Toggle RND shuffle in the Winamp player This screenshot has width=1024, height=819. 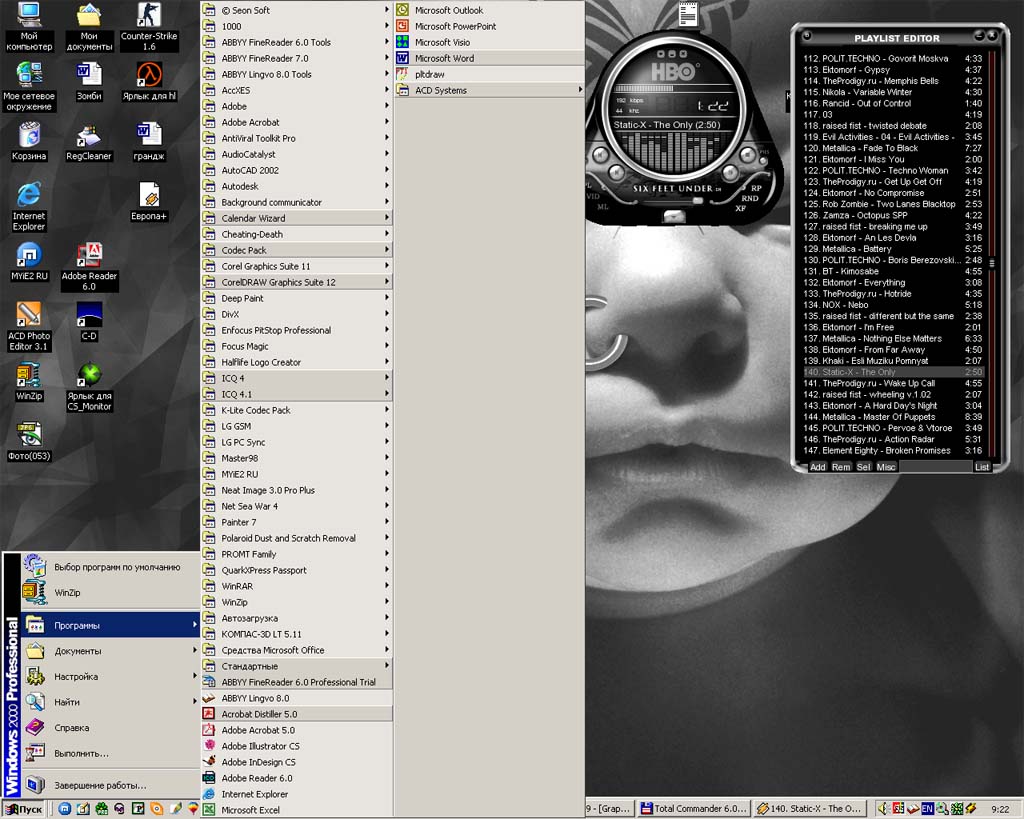750,199
